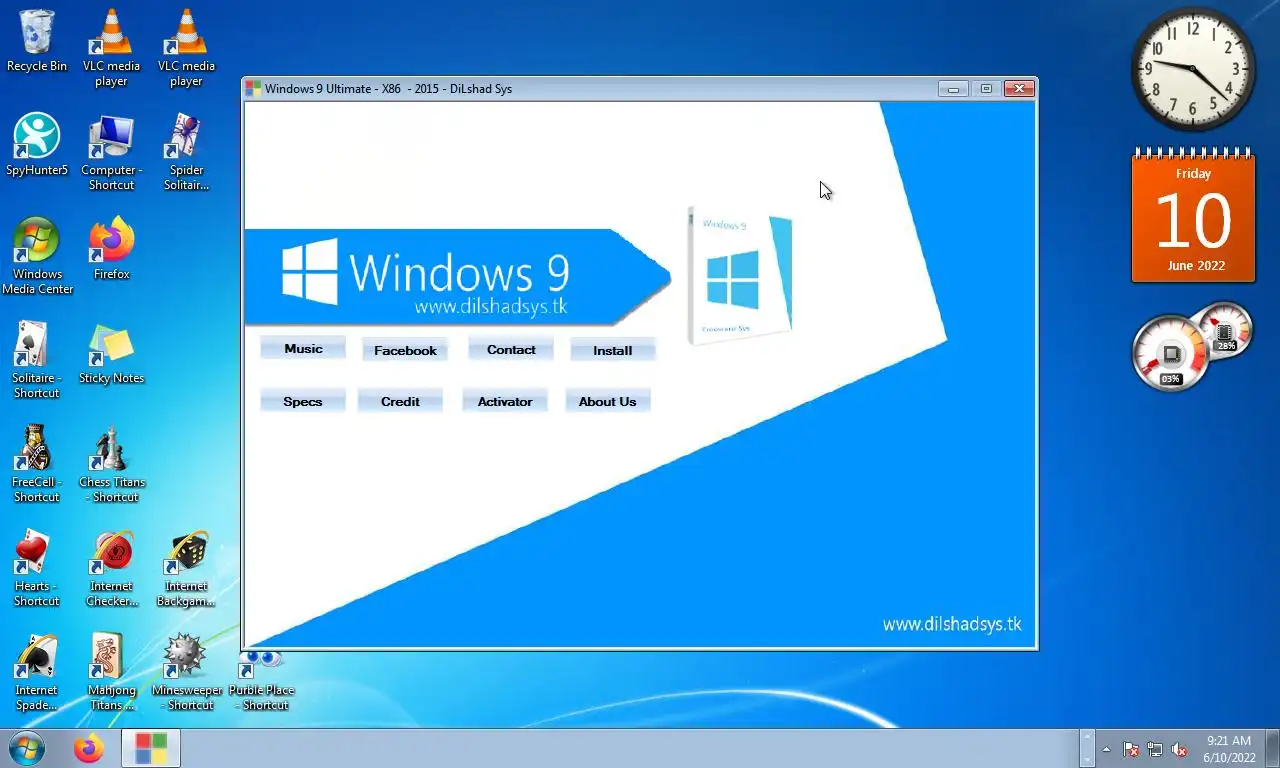Minimize the Windows 9 Ultimate window

(953, 89)
